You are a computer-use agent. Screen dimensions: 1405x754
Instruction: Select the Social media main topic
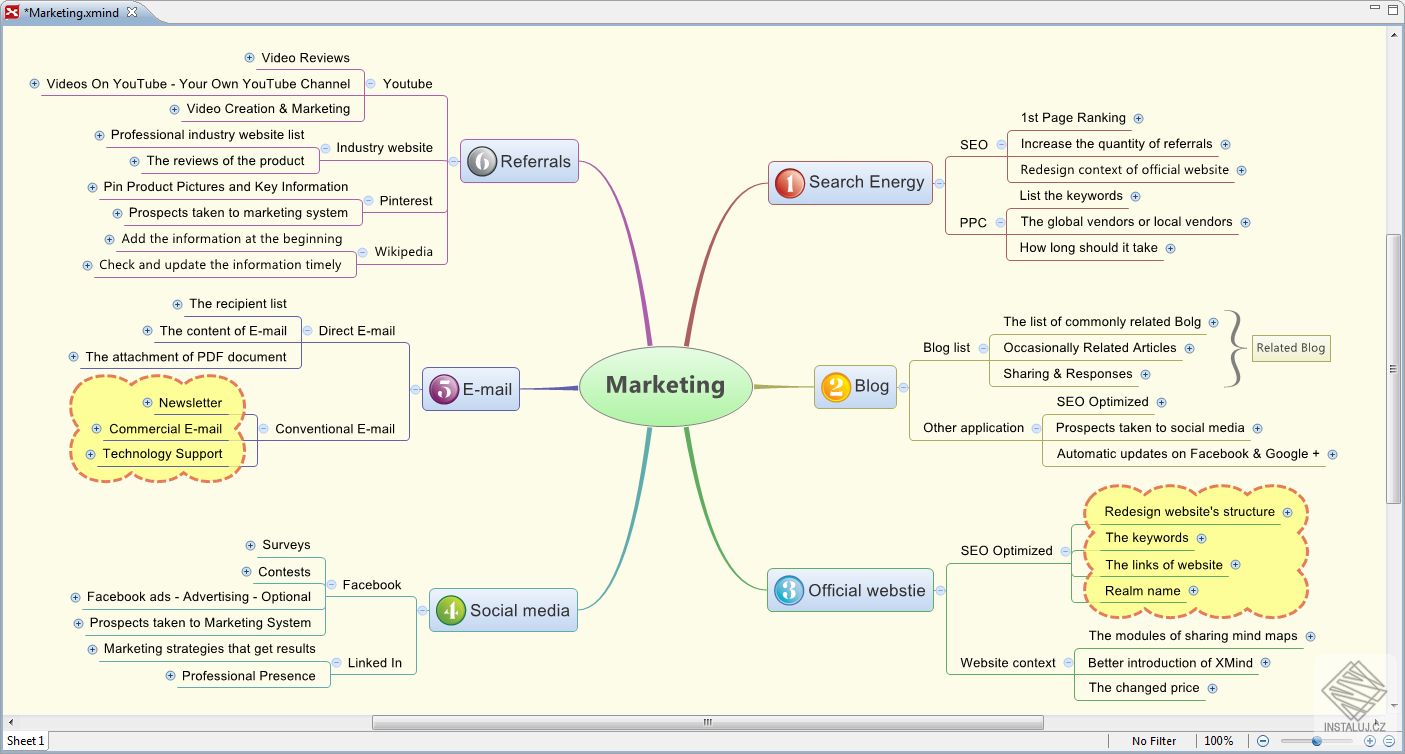pyautogui.click(x=504, y=610)
